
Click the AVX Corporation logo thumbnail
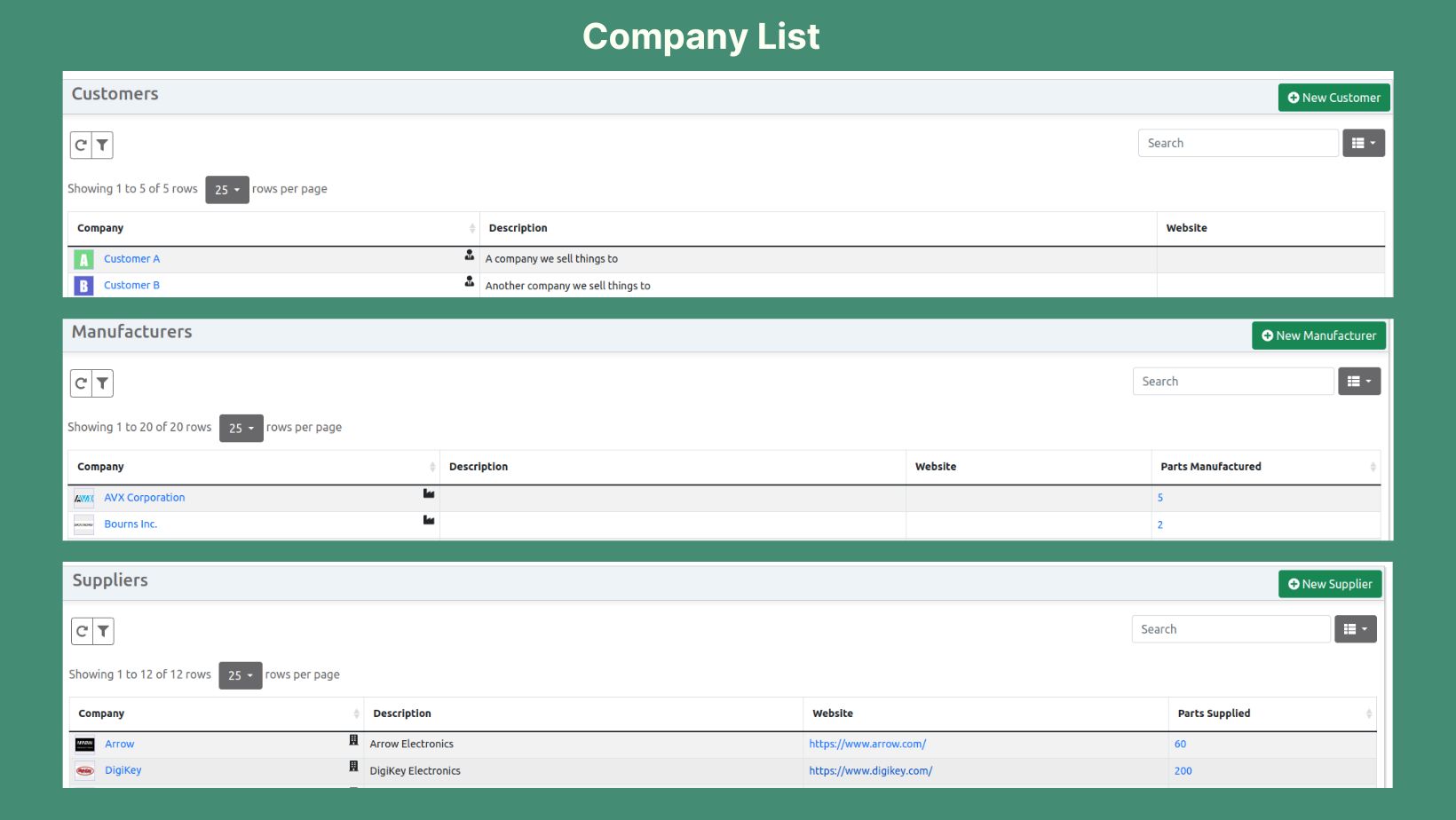pos(84,498)
